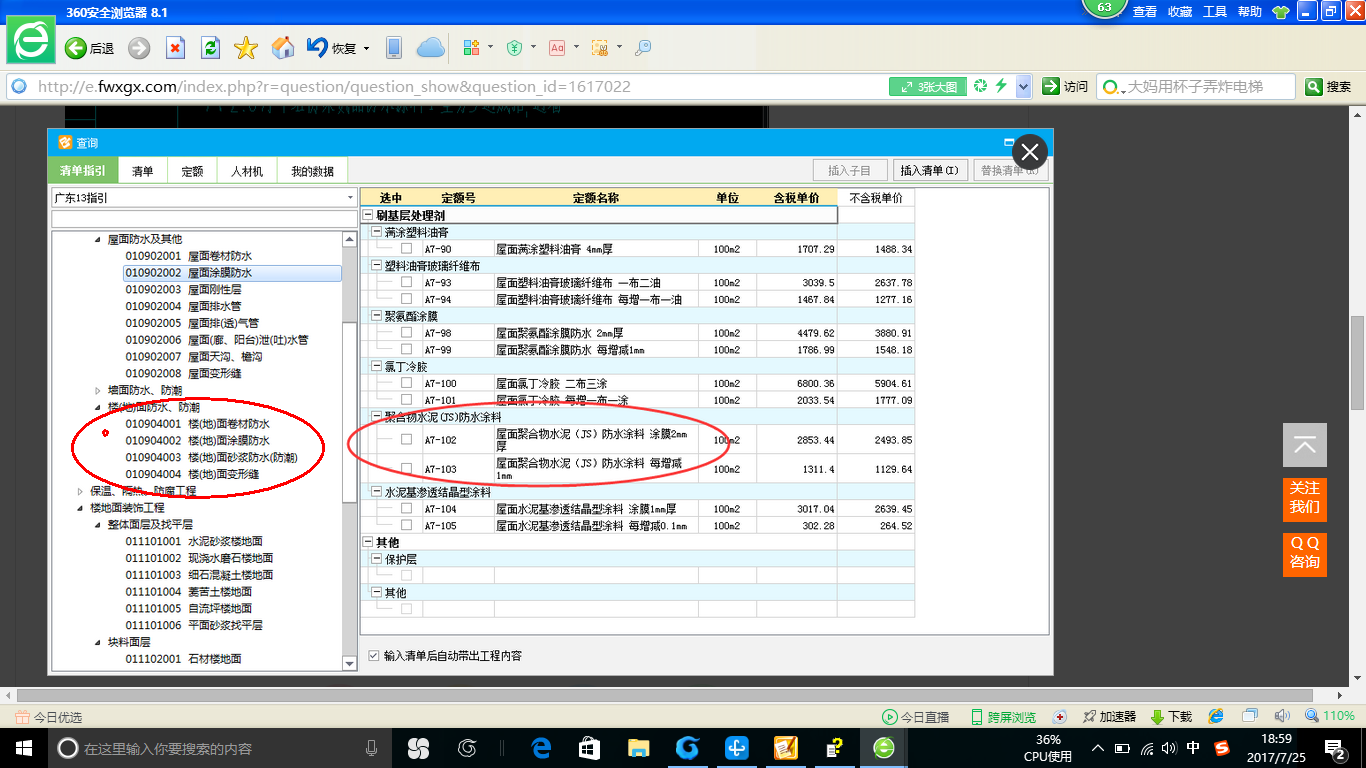The width and height of the screenshot is (1366, 768).
Task: Go to the home page icon
Action: tap(283, 48)
